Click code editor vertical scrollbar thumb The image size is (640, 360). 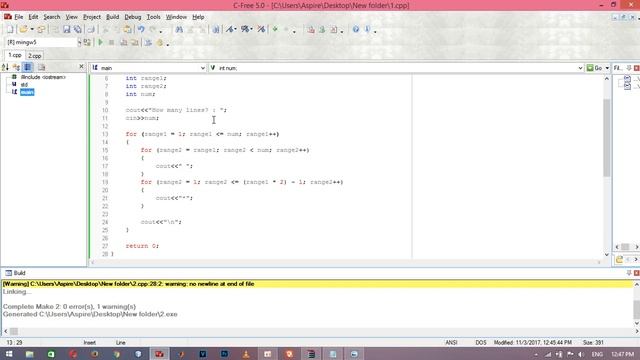pos(607,137)
